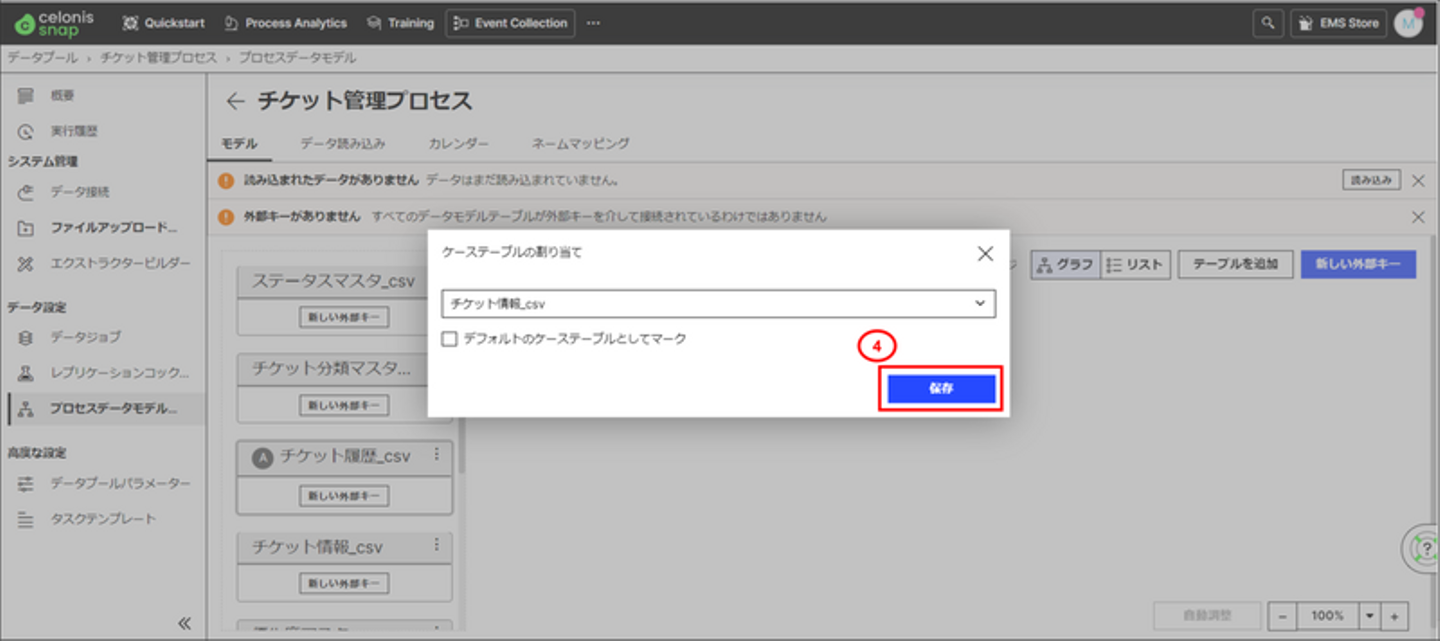1440x641 pixels.
Task: Open Process Analytics in top navigation
Action: [285, 23]
